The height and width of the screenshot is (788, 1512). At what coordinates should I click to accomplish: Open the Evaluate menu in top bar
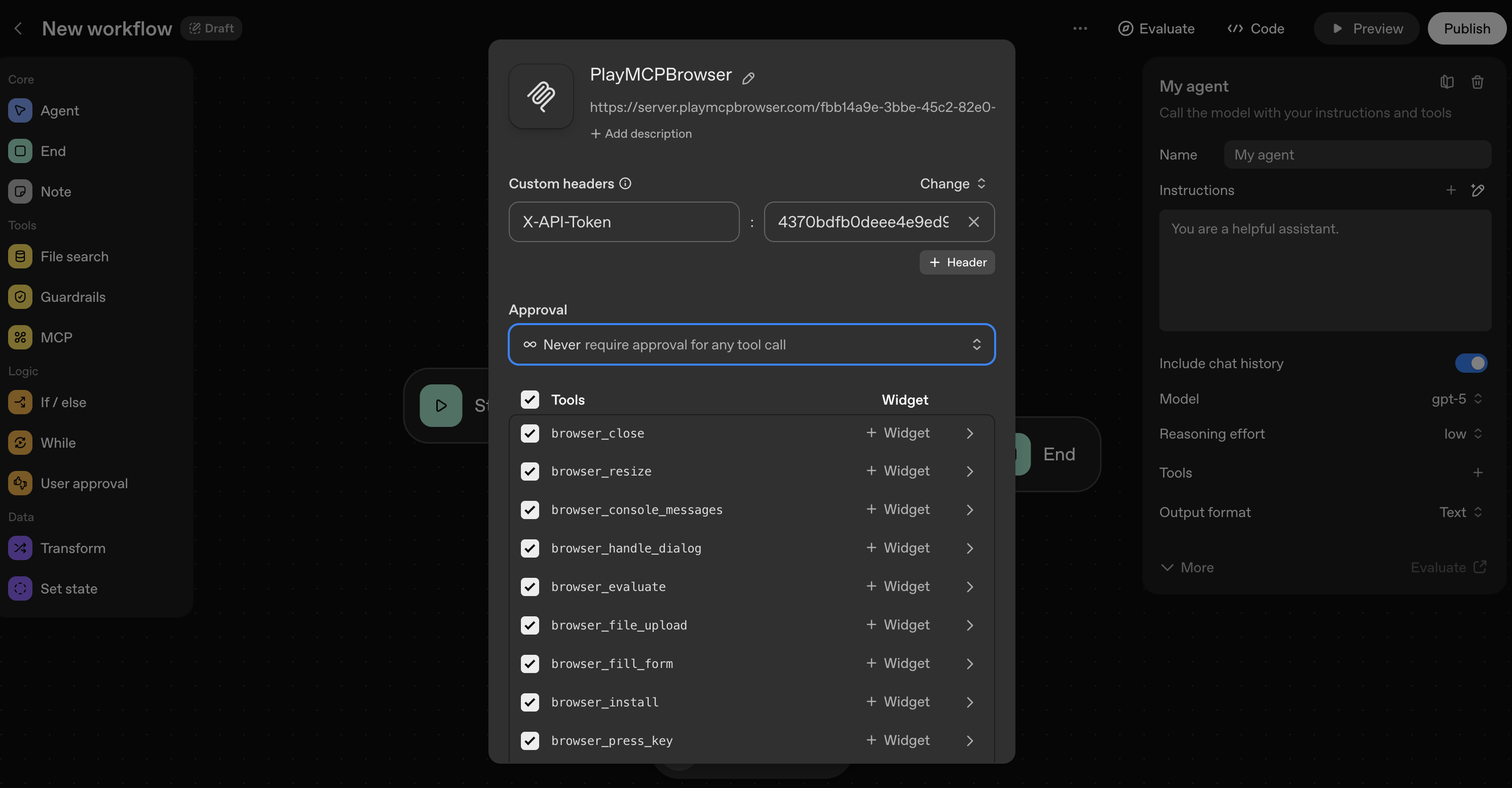point(1156,28)
